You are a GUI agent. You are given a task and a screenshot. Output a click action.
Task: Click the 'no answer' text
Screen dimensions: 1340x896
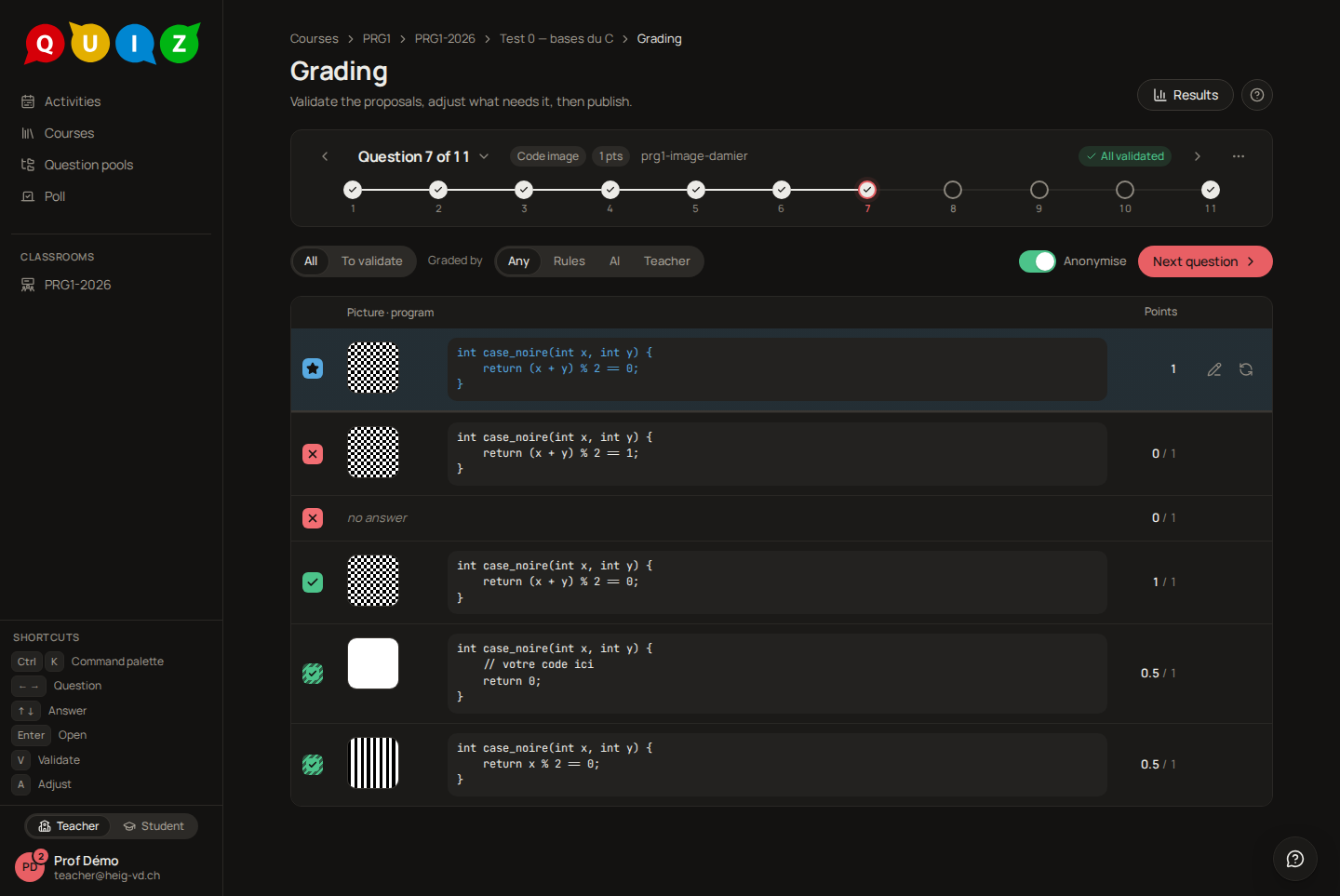tap(377, 518)
